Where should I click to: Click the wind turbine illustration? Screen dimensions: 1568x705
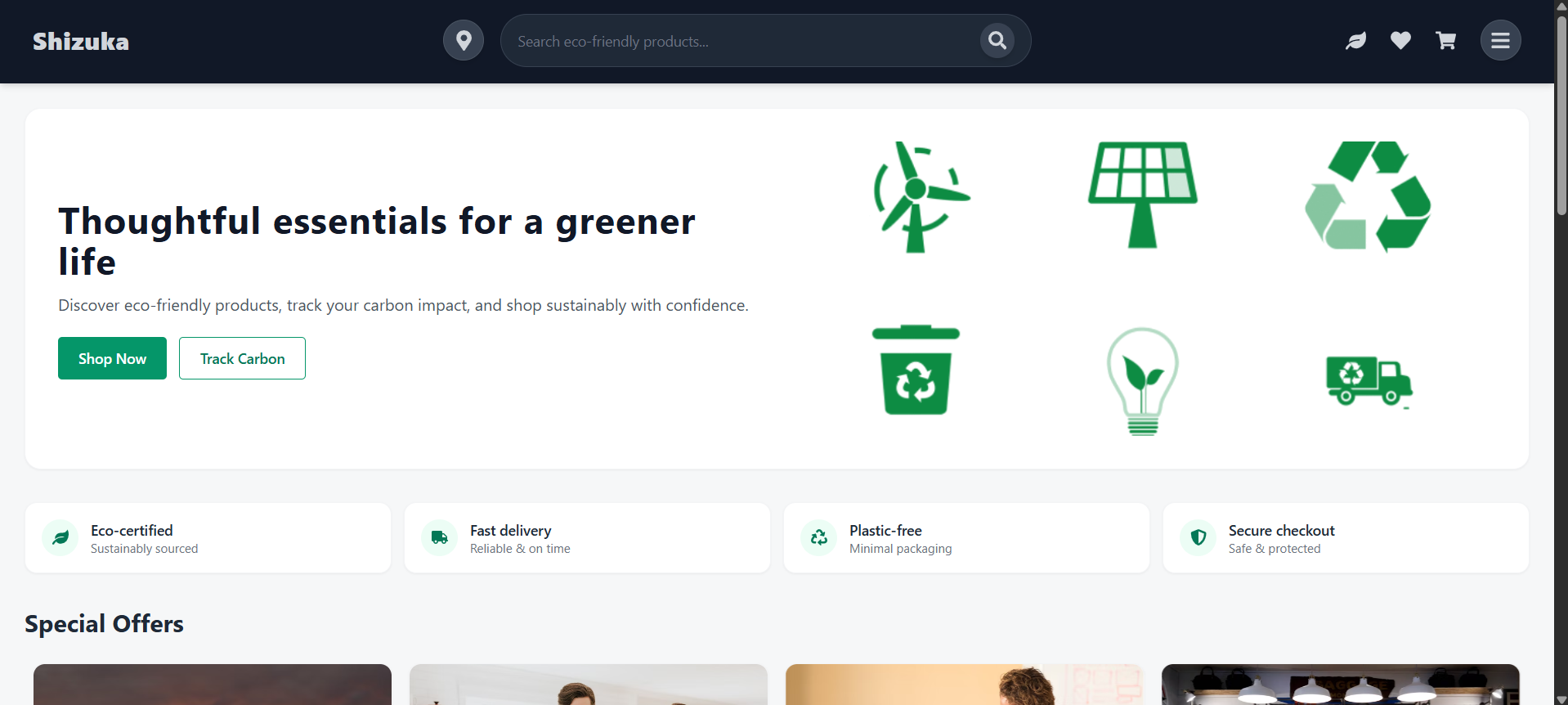pyautogui.click(x=917, y=197)
